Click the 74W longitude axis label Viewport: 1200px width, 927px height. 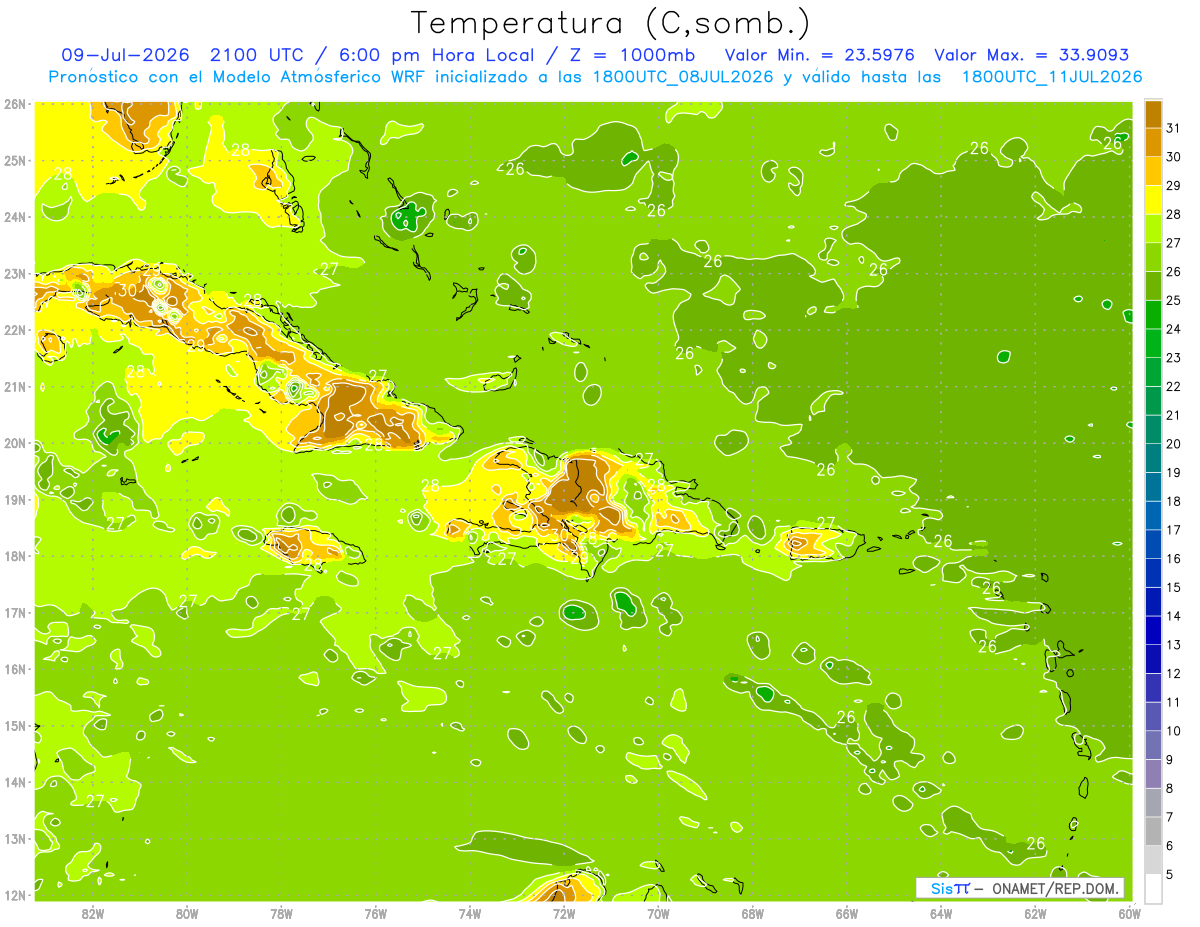pyautogui.click(x=470, y=913)
